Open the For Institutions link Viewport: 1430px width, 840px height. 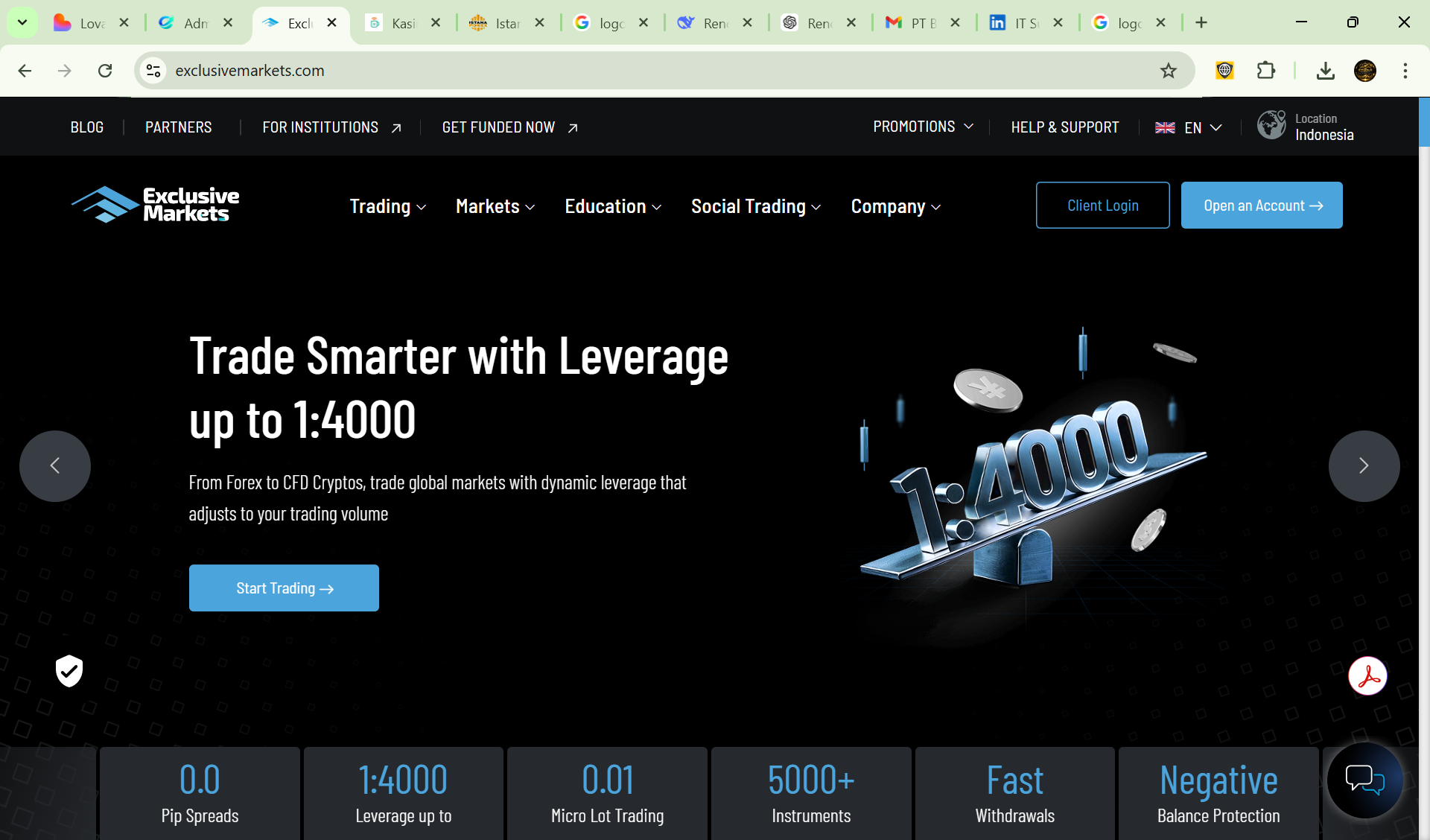[x=332, y=127]
